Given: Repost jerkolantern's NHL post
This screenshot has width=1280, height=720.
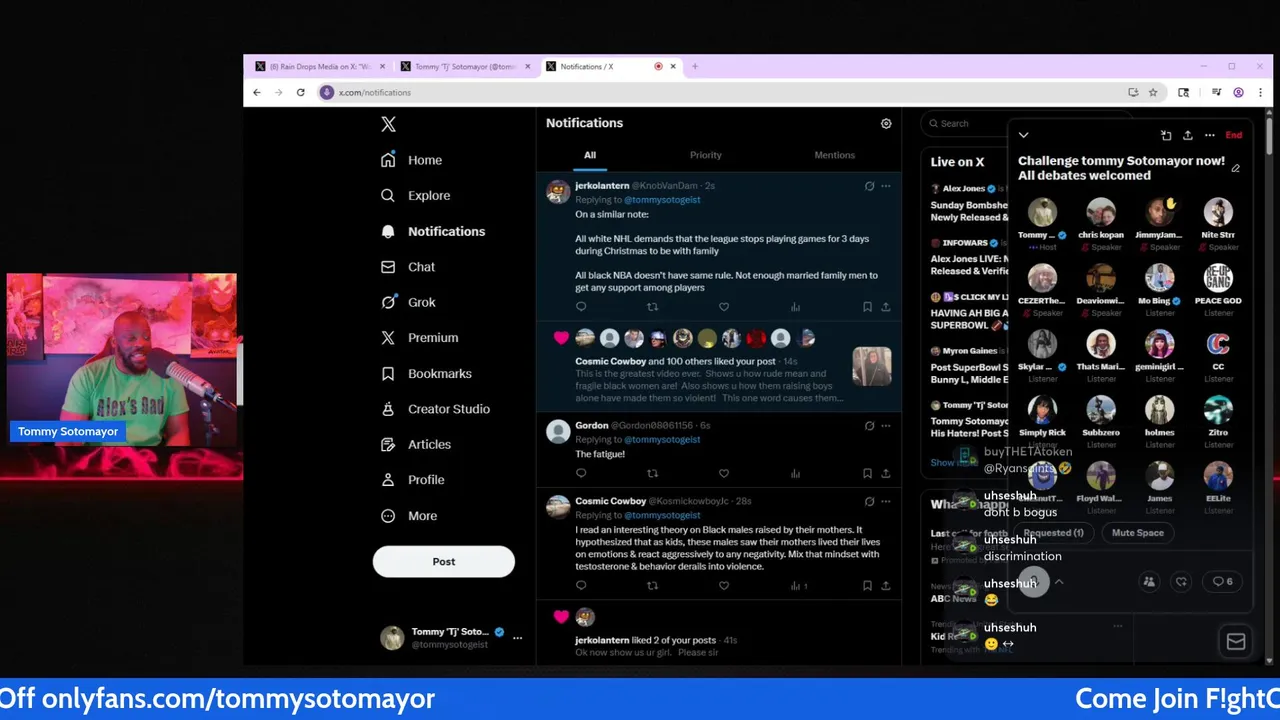Looking at the screenshot, I should (653, 307).
